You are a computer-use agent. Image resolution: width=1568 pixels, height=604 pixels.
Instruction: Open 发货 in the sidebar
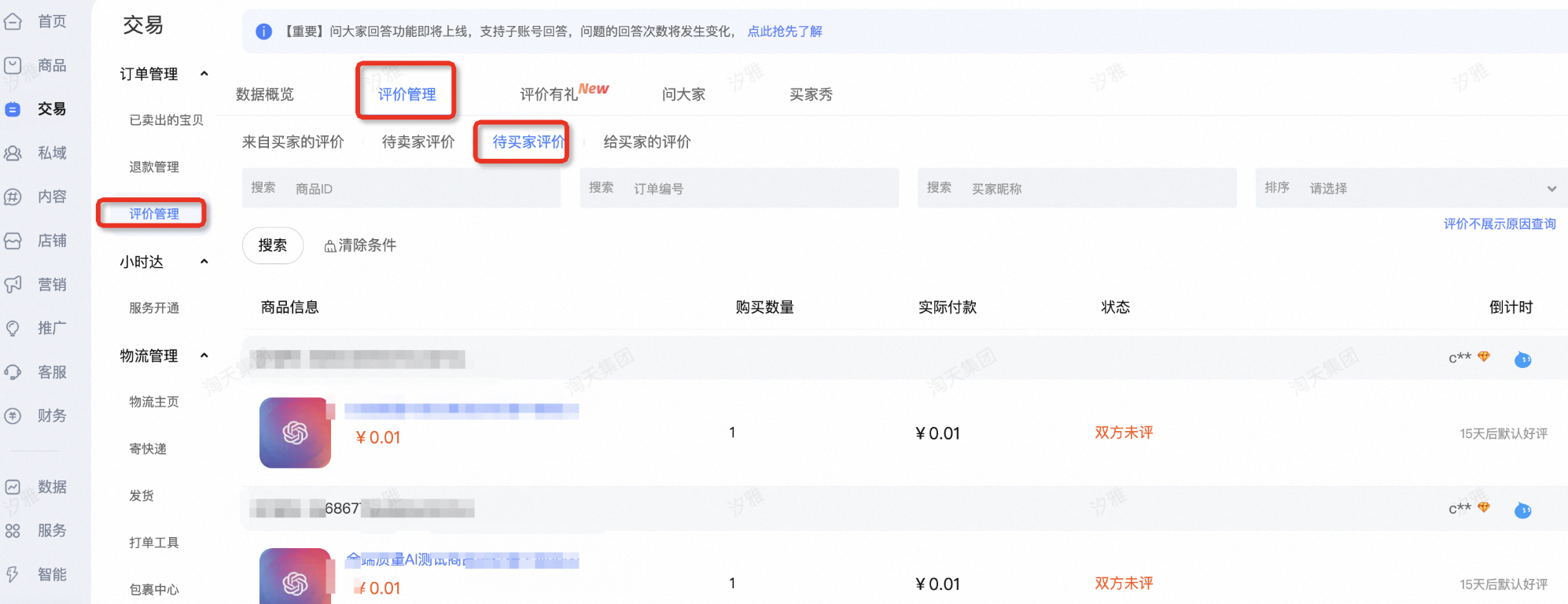pos(142,495)
